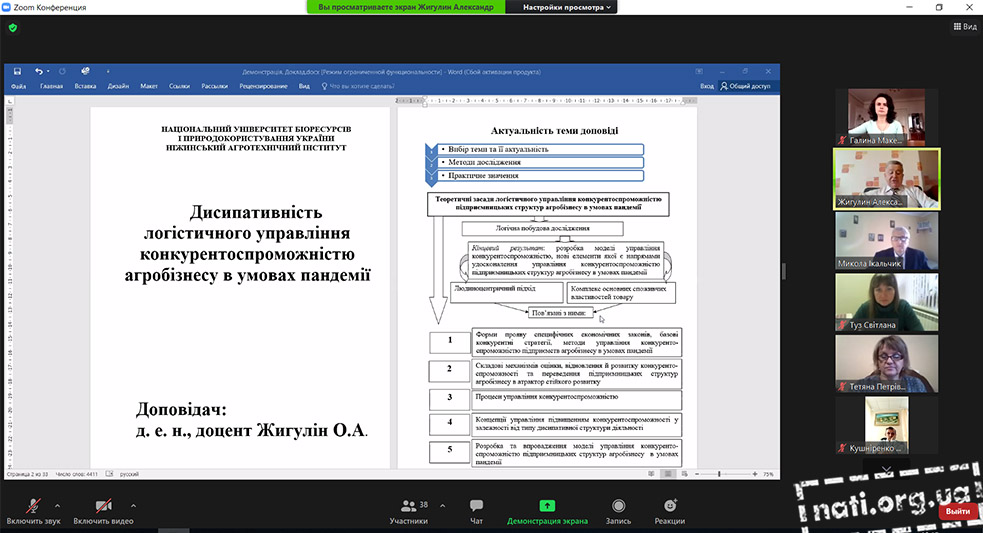Screen dimensions: 983x533
Task: Click heading Актуальність теми доповіді
Action: click(x=554, y=130)
